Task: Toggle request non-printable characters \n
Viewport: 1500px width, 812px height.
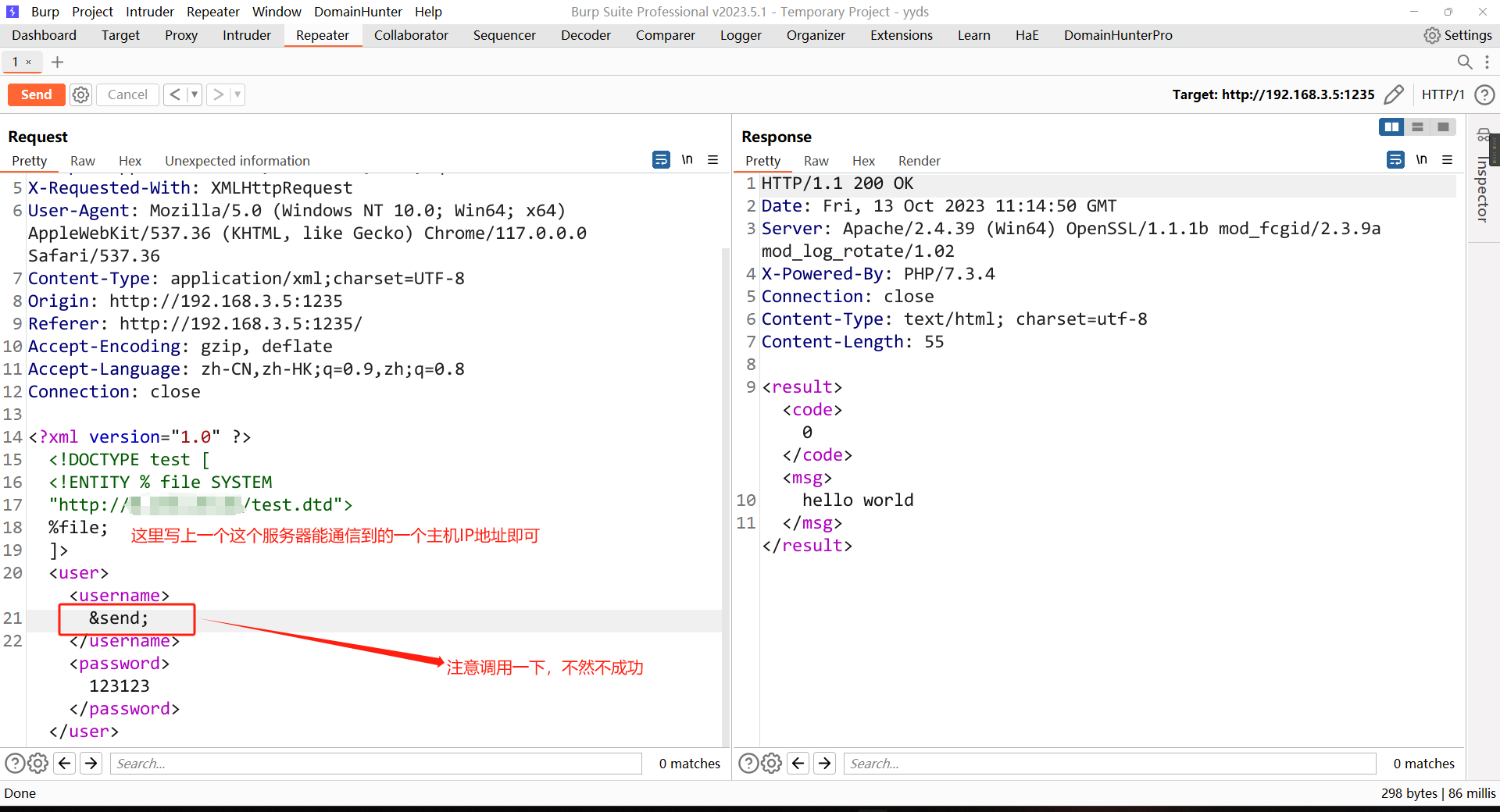Action: (687, 160)
